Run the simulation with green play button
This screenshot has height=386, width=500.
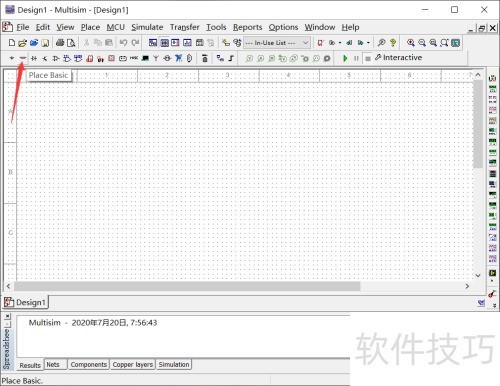(345, 58)
